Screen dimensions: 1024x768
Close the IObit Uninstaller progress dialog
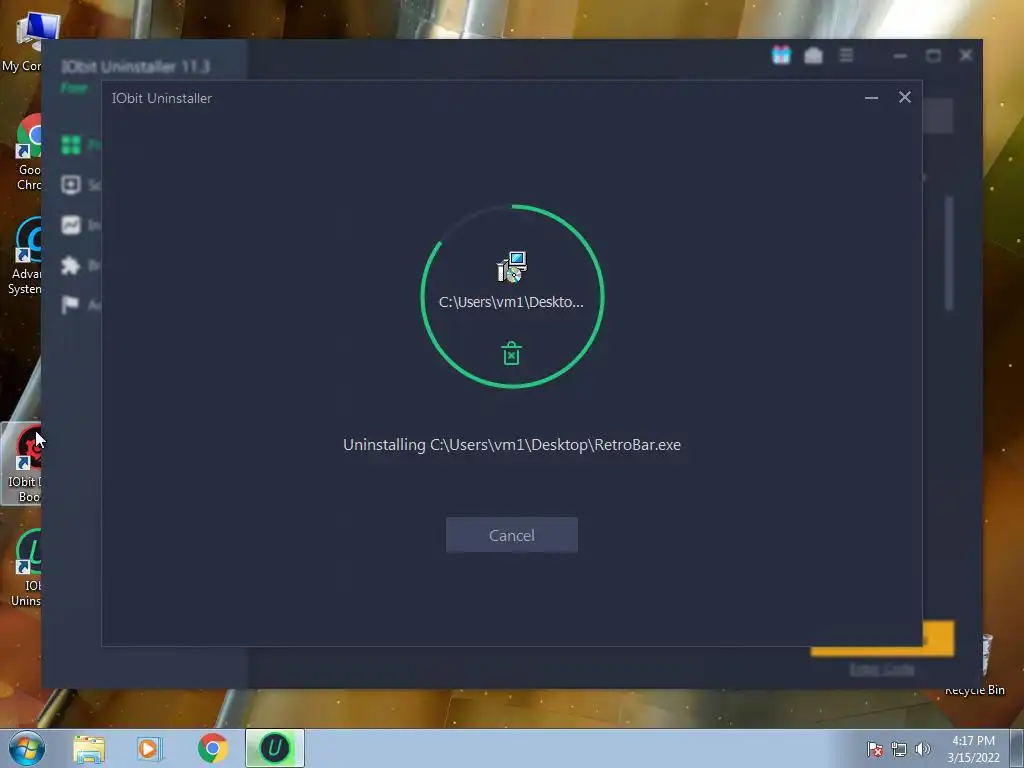pos(904,97)
